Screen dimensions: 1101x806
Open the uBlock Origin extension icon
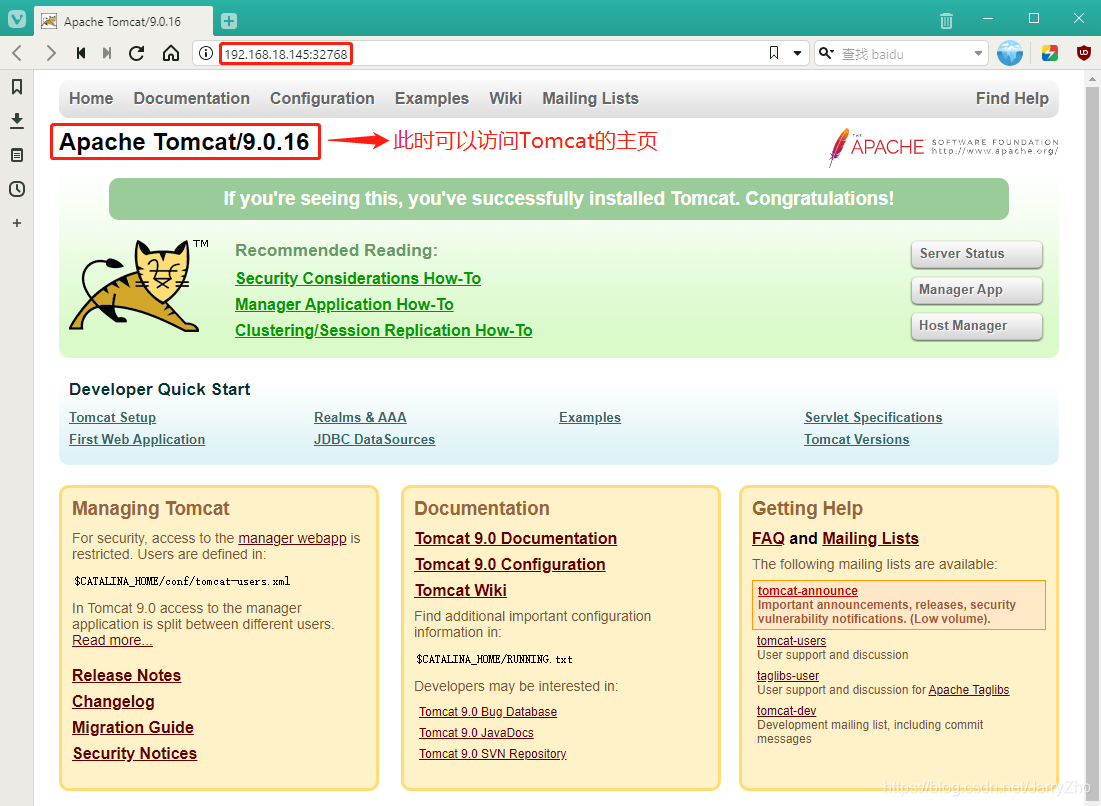1083,53
